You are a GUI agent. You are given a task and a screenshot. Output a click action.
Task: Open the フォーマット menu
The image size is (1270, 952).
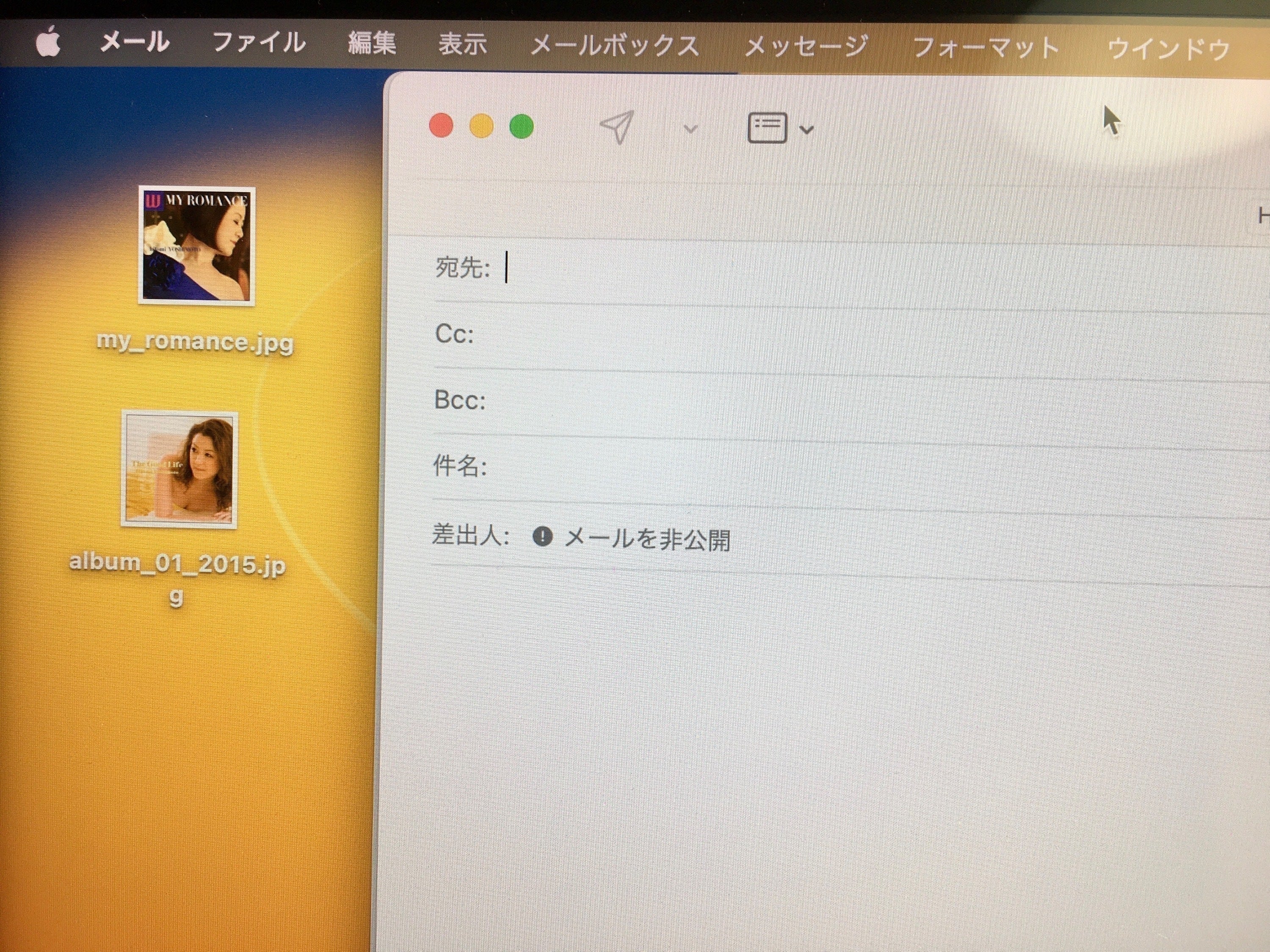pyautogui.click(x=985, y=48)
